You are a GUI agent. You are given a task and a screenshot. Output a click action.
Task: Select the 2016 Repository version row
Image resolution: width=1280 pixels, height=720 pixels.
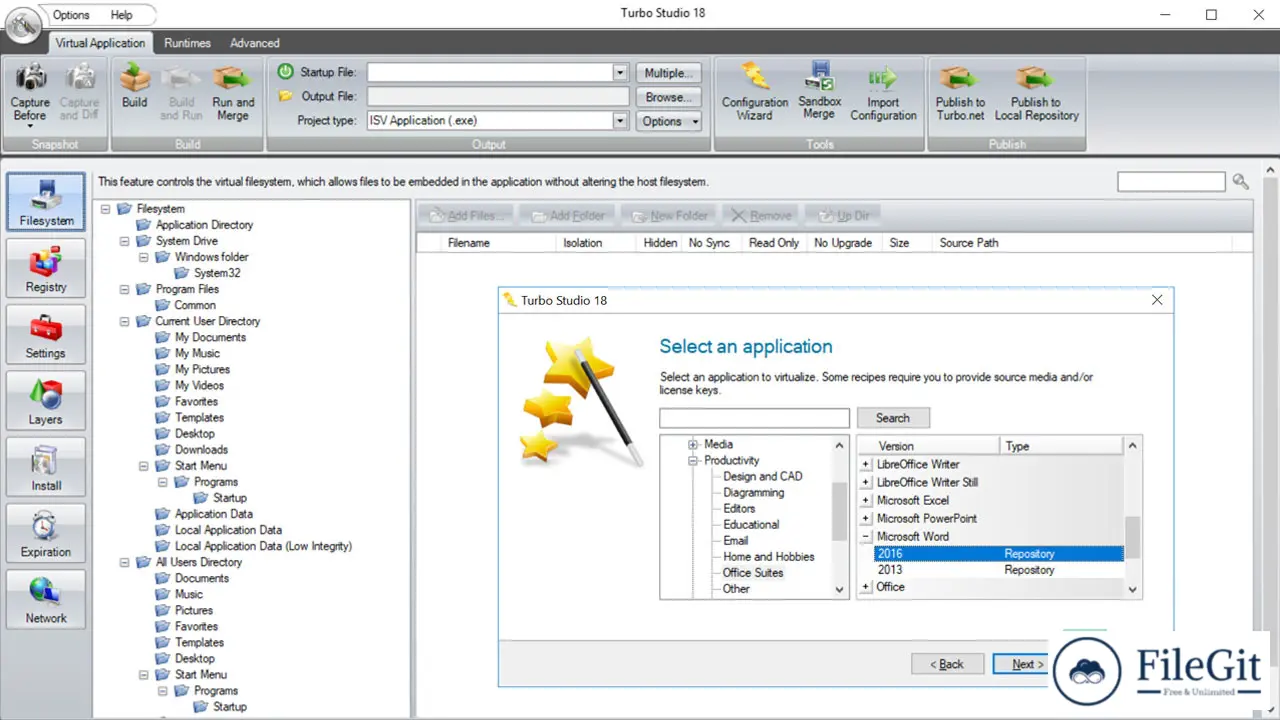998,554
